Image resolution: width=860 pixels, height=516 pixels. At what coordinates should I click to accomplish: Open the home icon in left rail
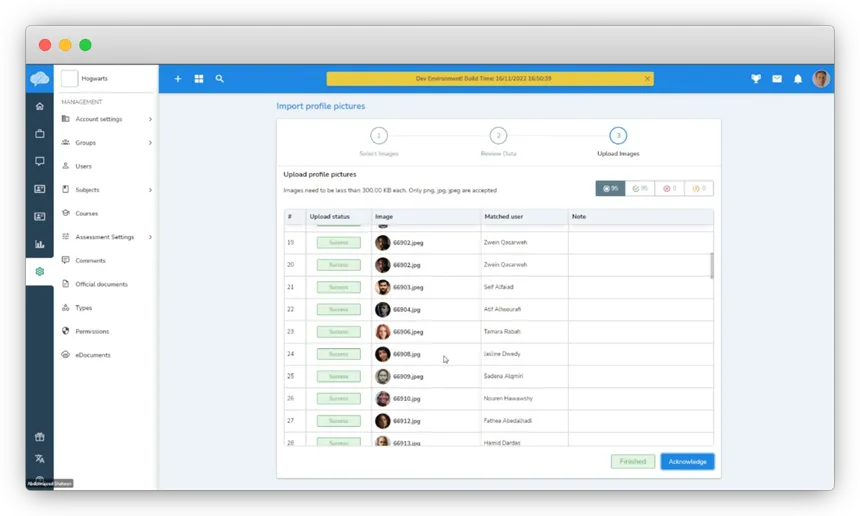click(x=39, y=106)
